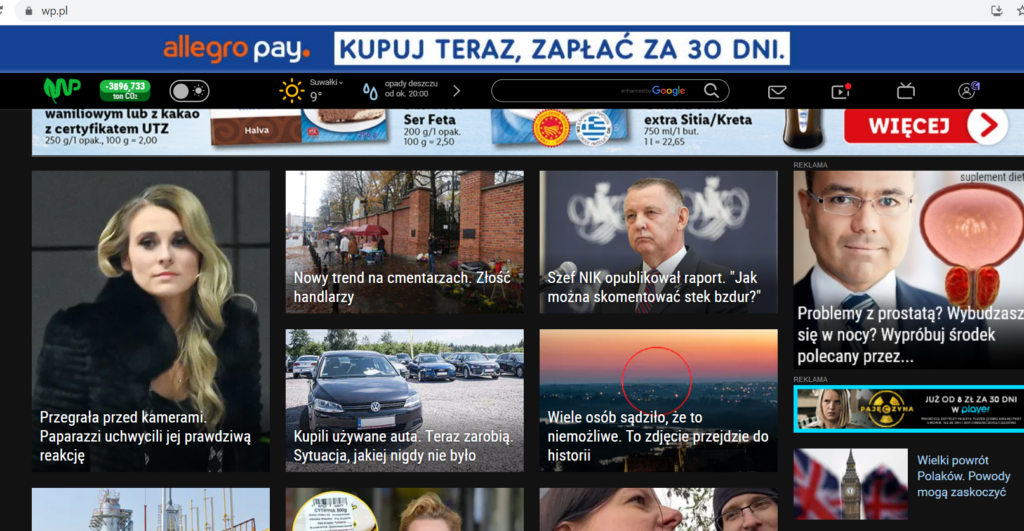Open article Wiele osób sądziło, że to niemożliwe

[x=658, y=400]
